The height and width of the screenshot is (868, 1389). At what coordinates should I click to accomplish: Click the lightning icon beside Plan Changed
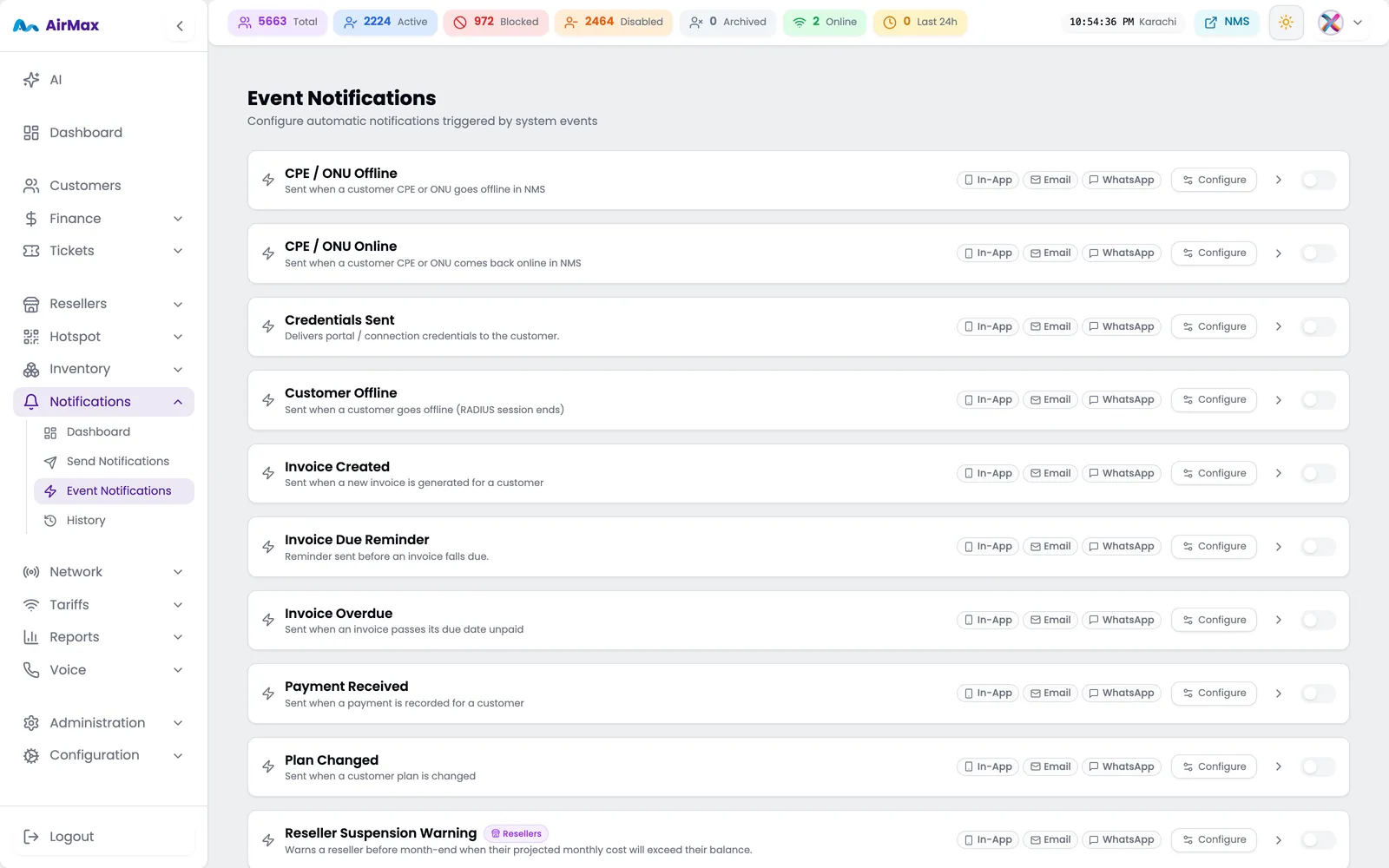(x=268, y=766)
